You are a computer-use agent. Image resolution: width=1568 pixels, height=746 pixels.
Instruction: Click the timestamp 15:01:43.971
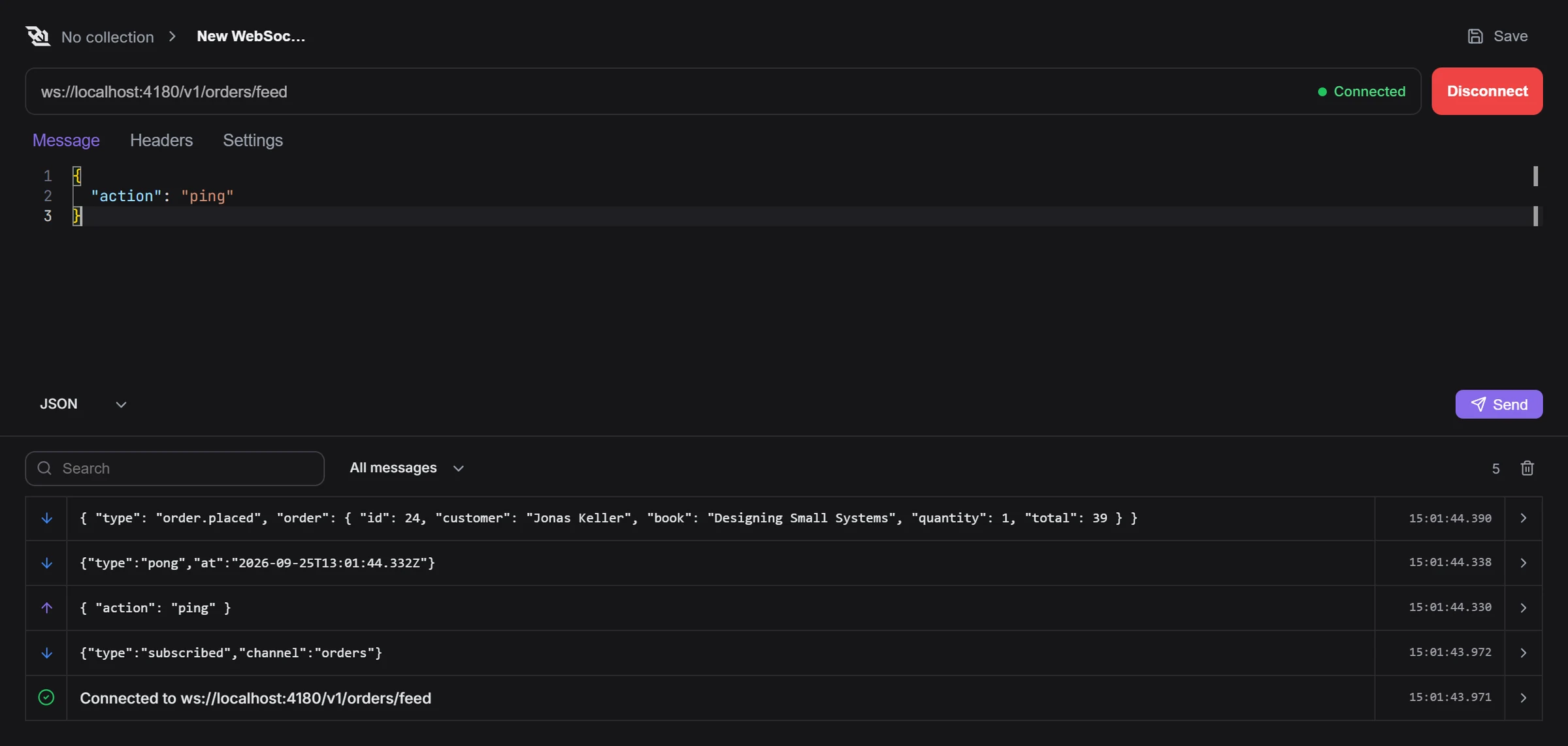[1450, 697]
